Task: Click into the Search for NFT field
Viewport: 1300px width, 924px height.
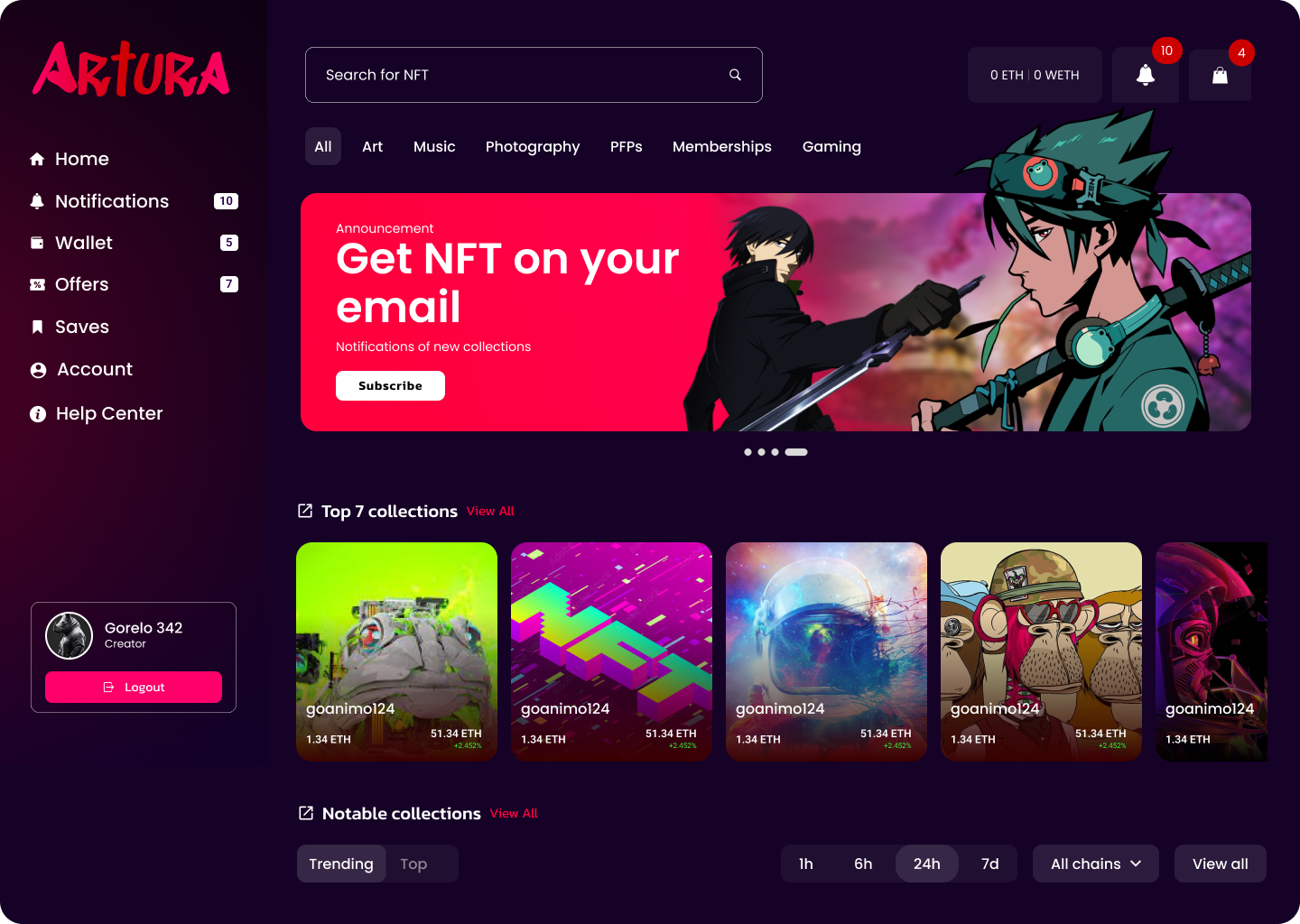Action: coord(534,75)
